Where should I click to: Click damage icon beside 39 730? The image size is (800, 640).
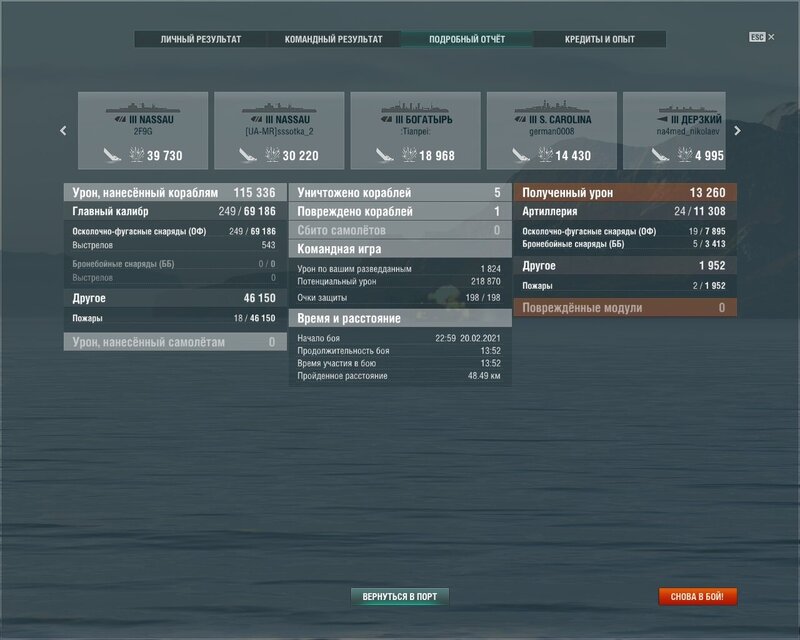pos(137,155)
